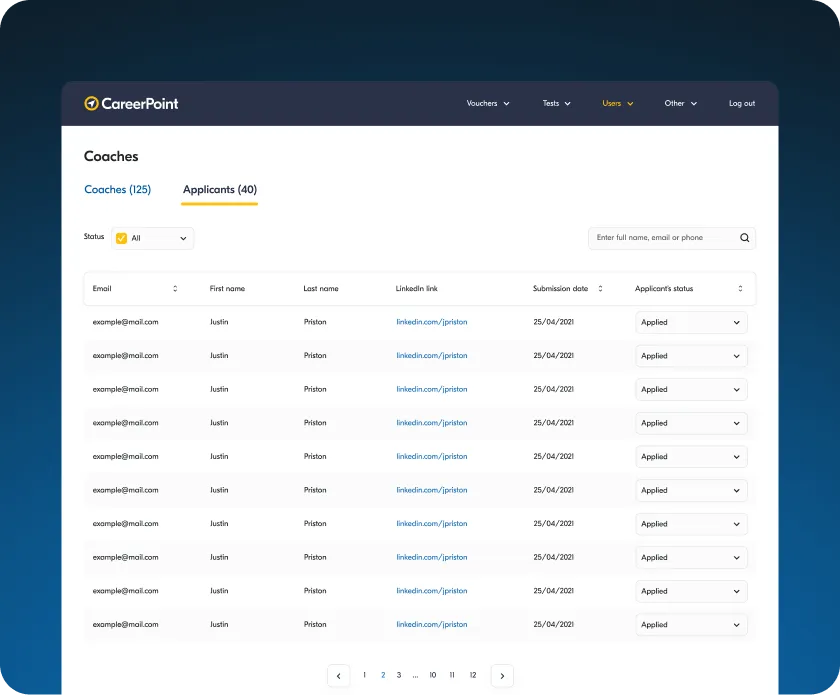Jump to pagination page 3
The width and height of the screenshot is (840, 695).
click(399, 675)
